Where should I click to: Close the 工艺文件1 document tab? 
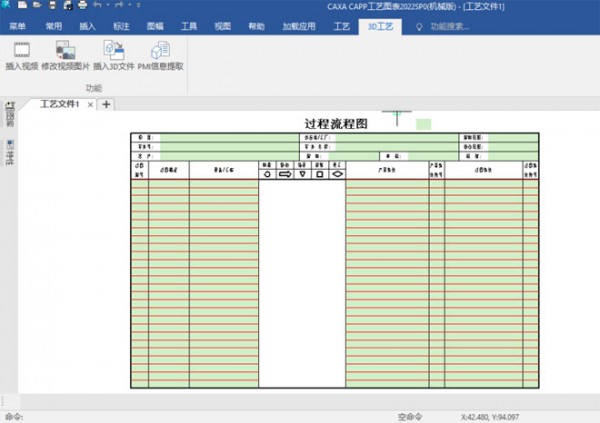[x=90, y=105]
